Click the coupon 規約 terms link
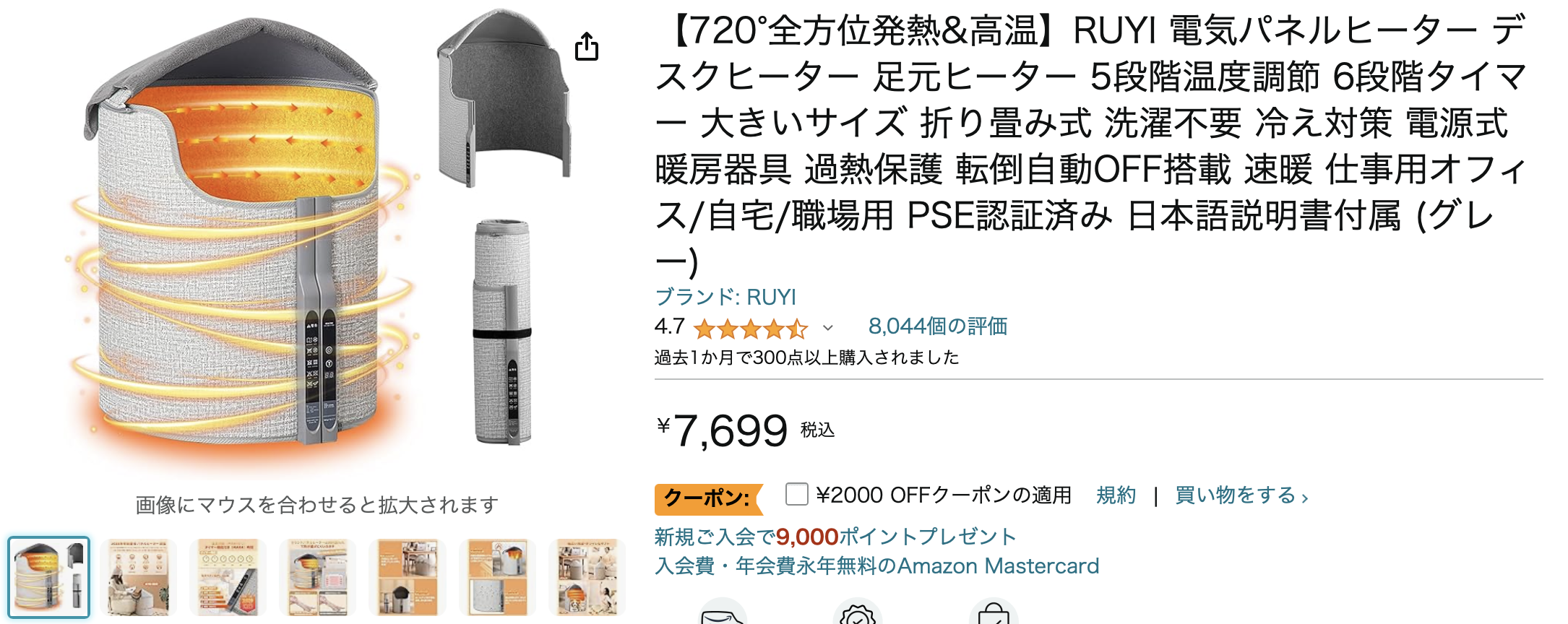The width and height of the screenshot is (1568, 624). pyautogui.click(x=1116, y=495)
